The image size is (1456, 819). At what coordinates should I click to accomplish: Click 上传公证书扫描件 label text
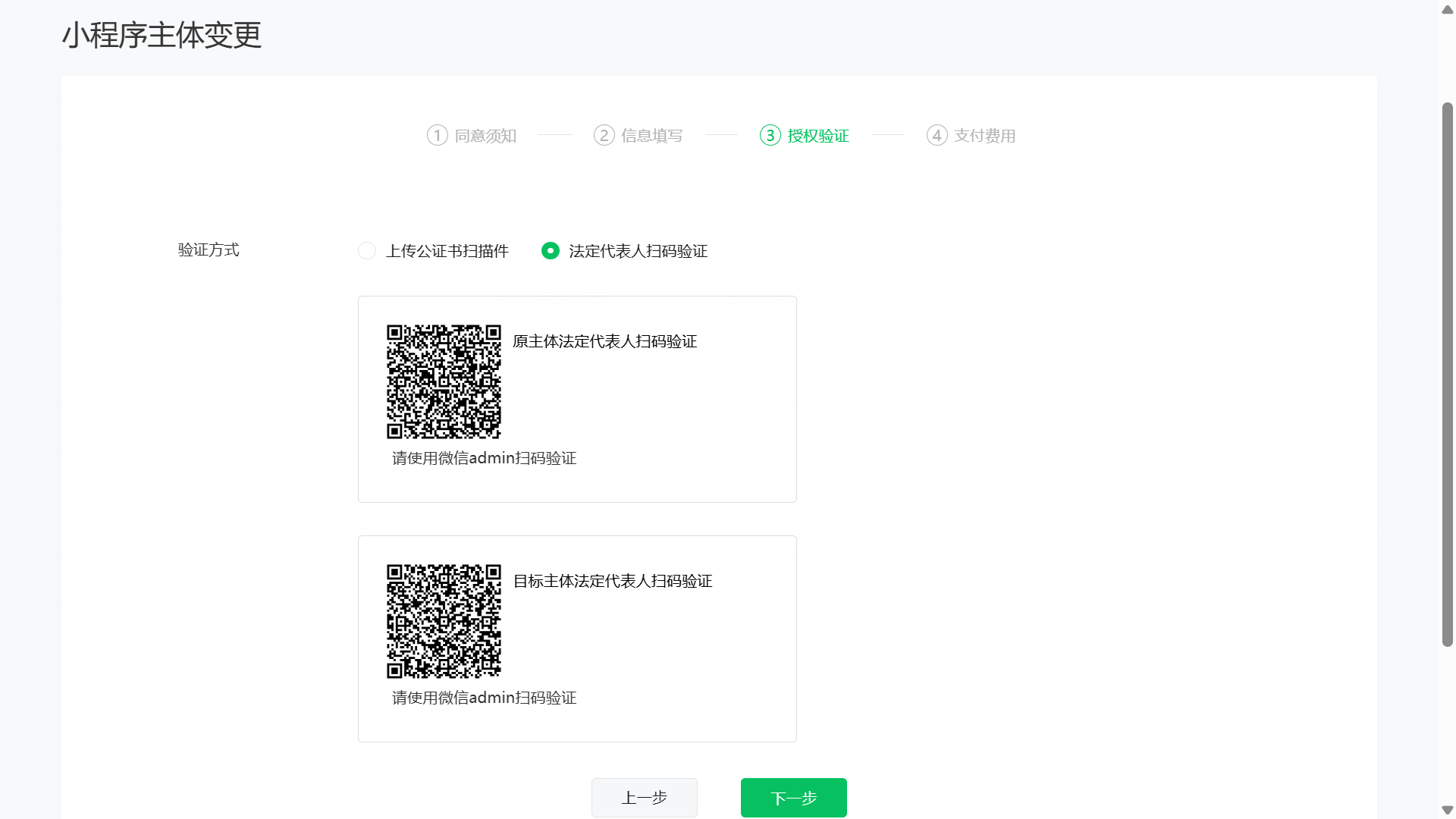point(447,251)
